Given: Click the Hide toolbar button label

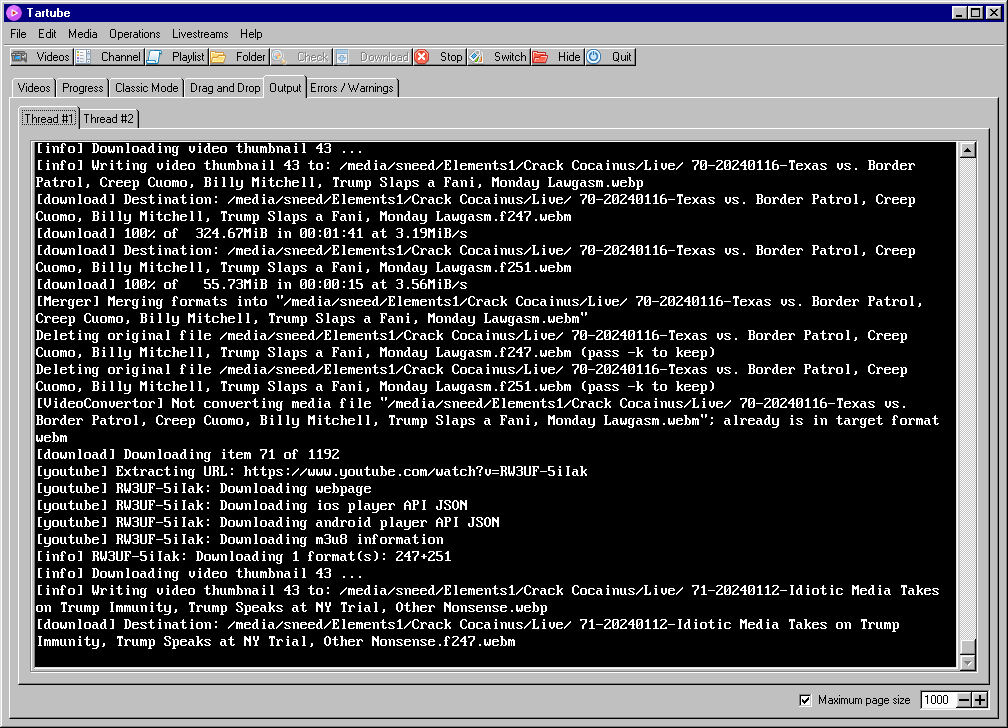Looking at the screenshot, I should pos(569,57).
